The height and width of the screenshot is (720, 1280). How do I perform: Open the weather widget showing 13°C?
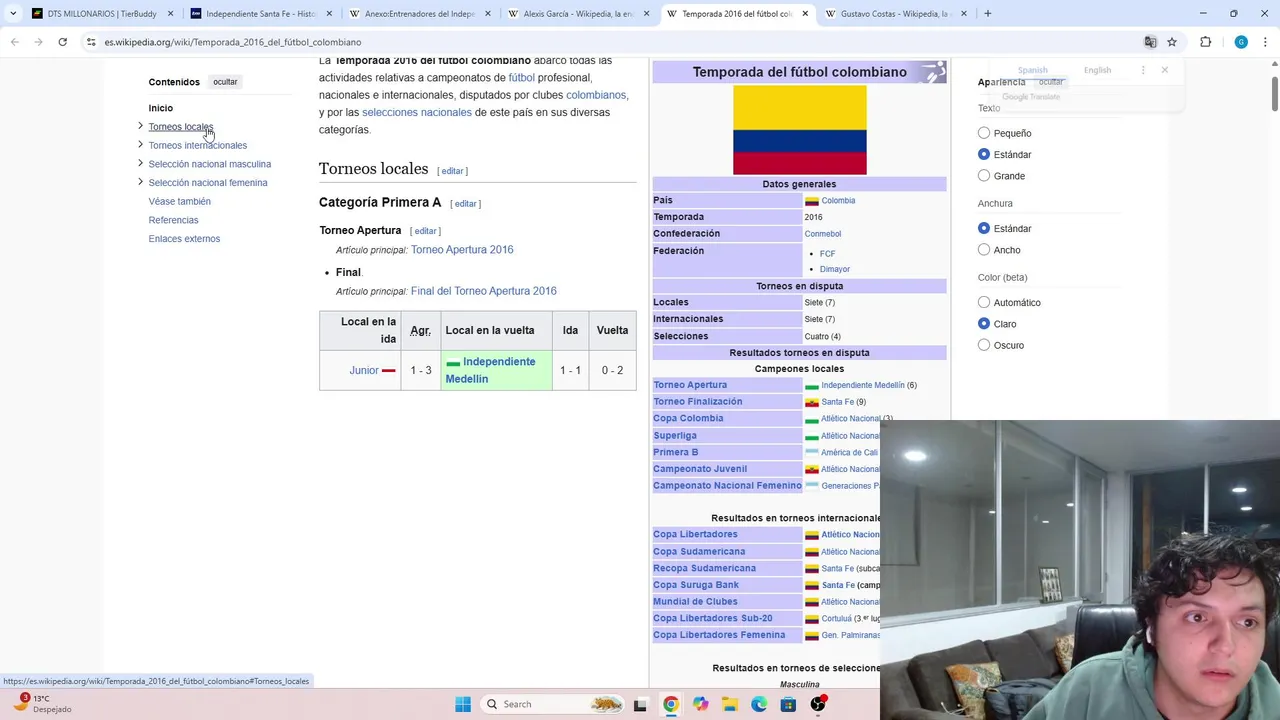(x=42, y=704)
